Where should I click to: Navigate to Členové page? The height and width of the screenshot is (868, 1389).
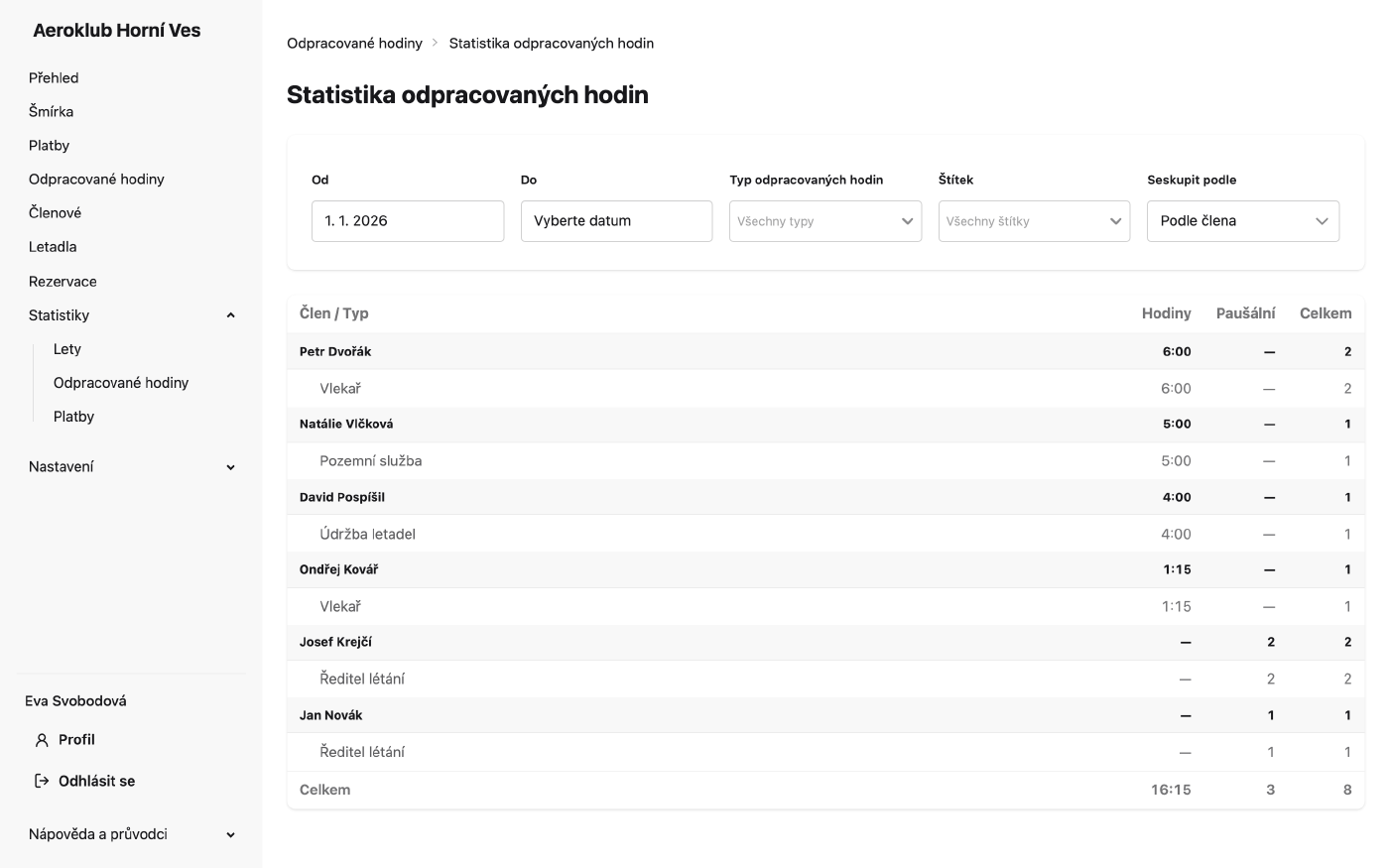coord(55,212)
